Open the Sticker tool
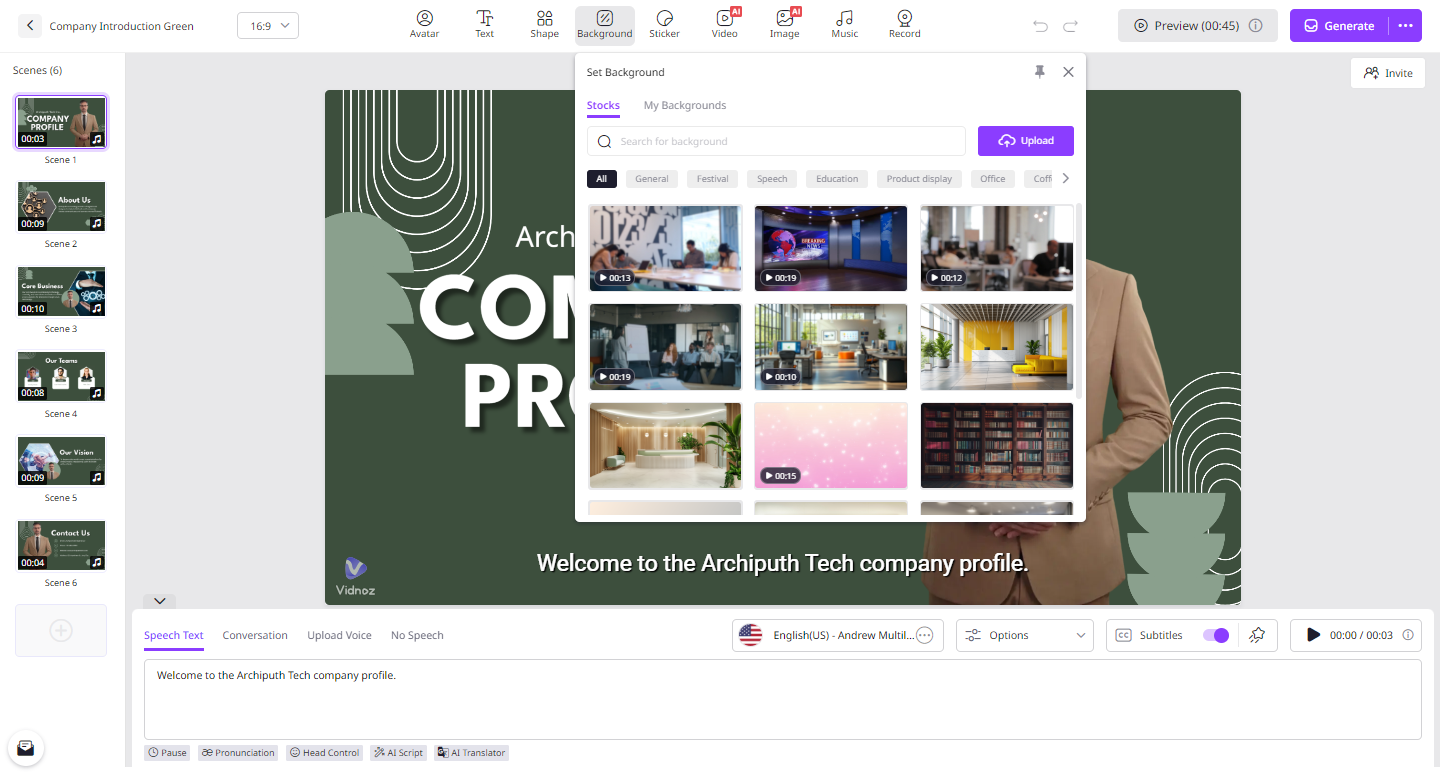Screen dimensions: 1440x773 [664, 25]
